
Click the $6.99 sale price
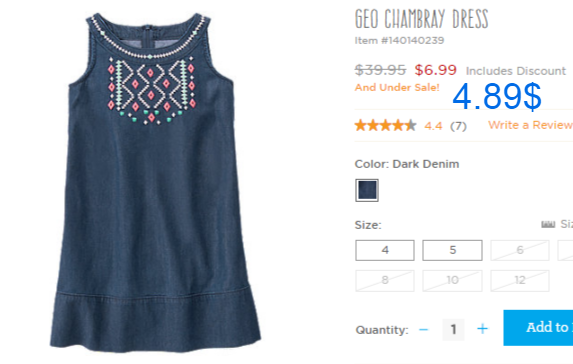(435, 70)
